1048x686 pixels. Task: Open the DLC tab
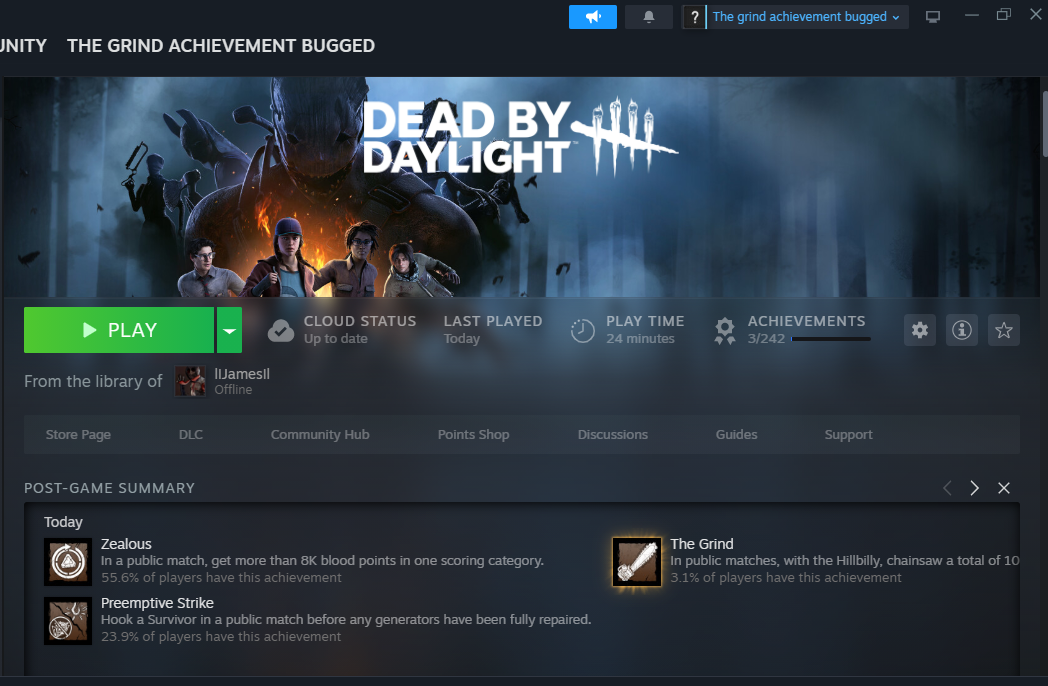[190, 435]
